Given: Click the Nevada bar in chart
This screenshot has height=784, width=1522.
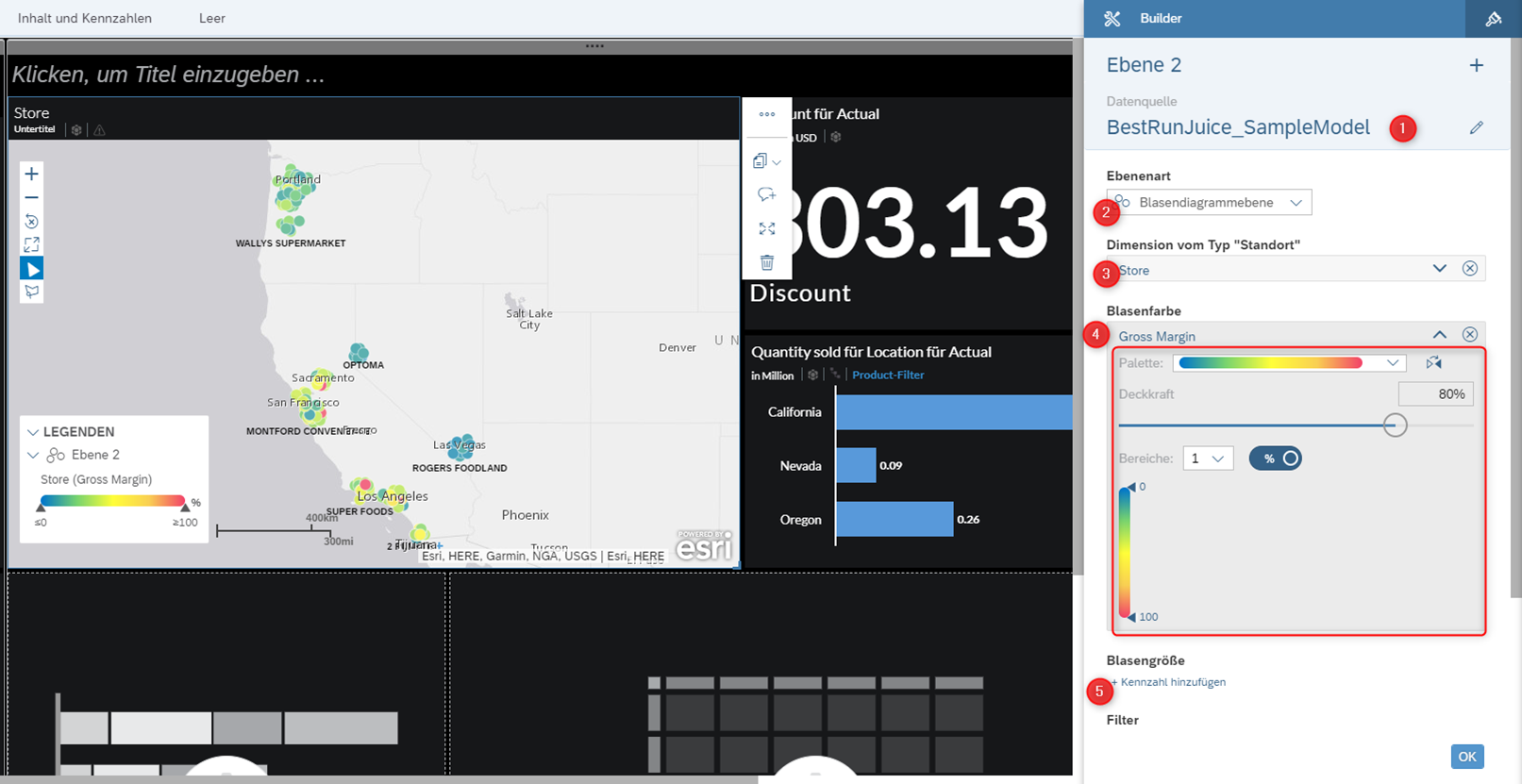Looking at the screenshot, I should (856, 465).
